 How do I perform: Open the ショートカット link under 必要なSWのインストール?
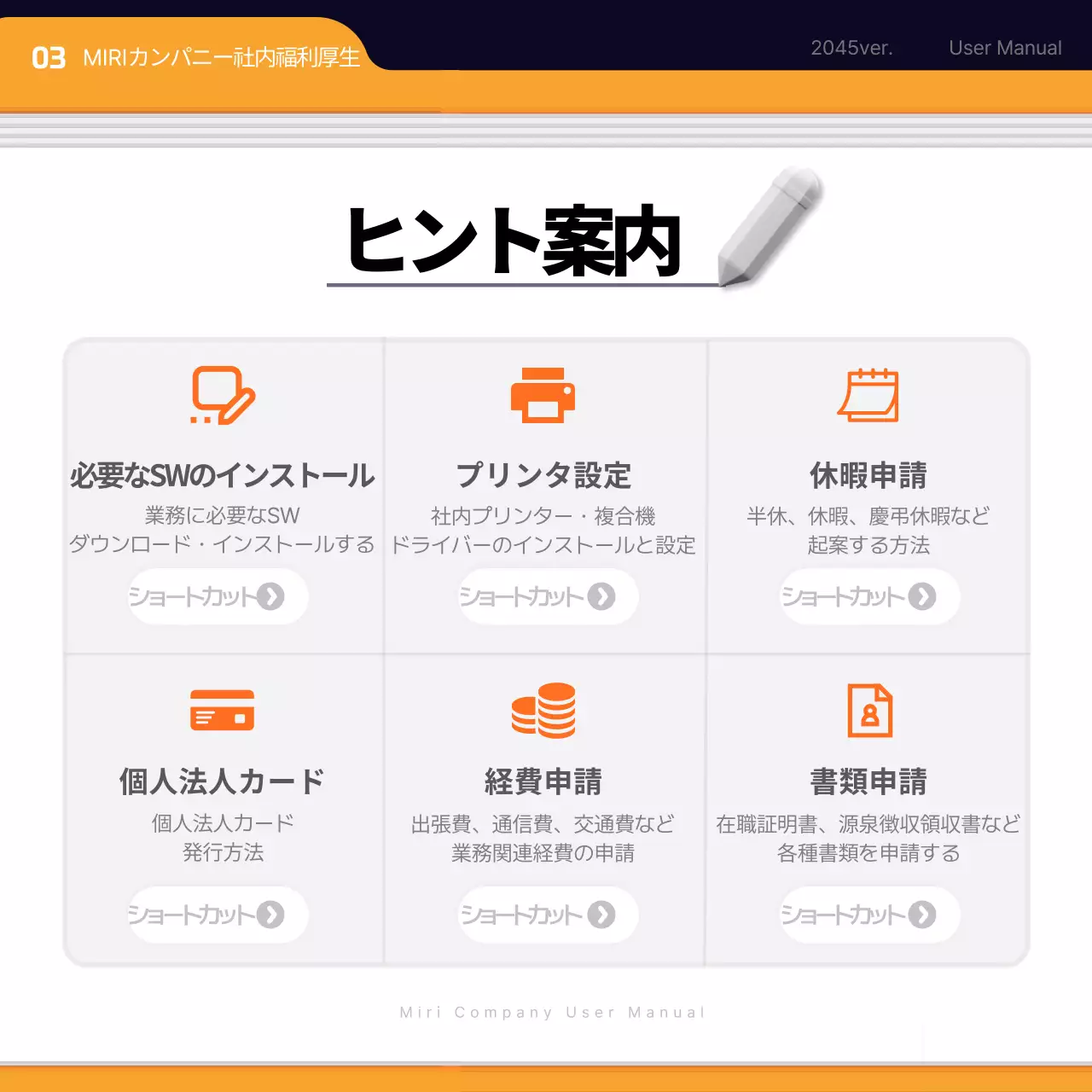218,597
